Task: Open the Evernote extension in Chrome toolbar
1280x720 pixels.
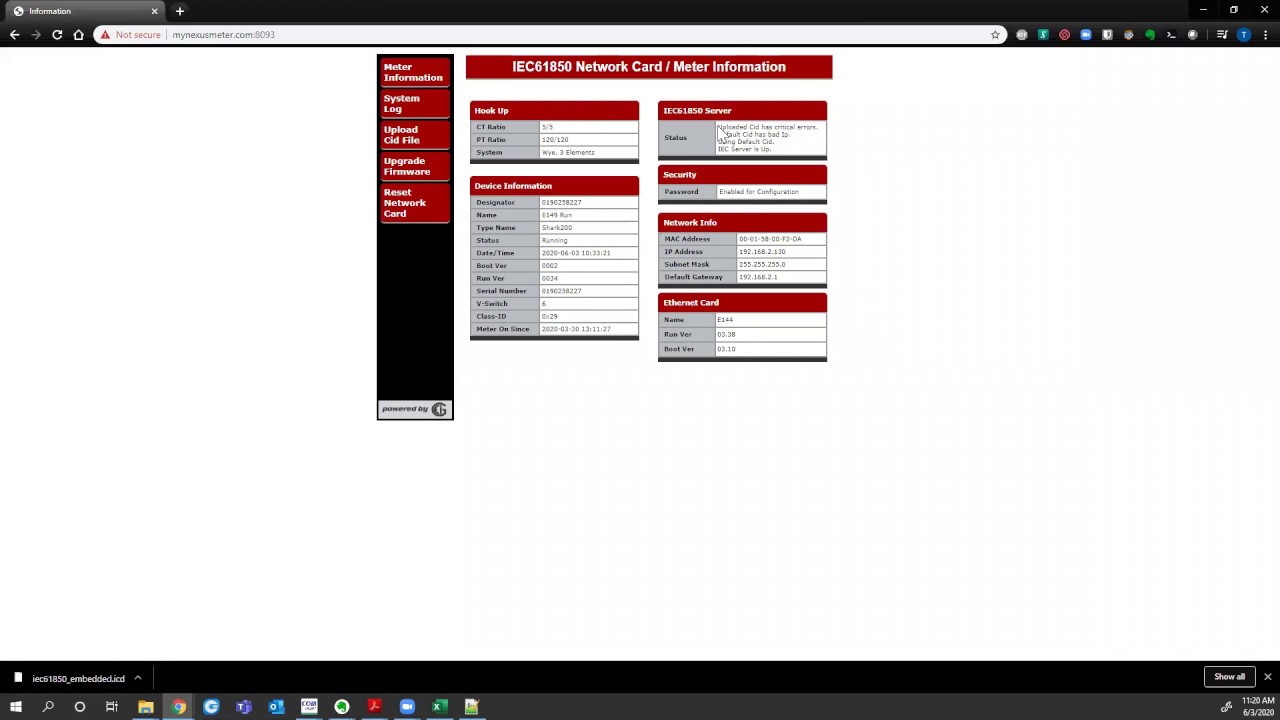Action: pos(1150,35)
